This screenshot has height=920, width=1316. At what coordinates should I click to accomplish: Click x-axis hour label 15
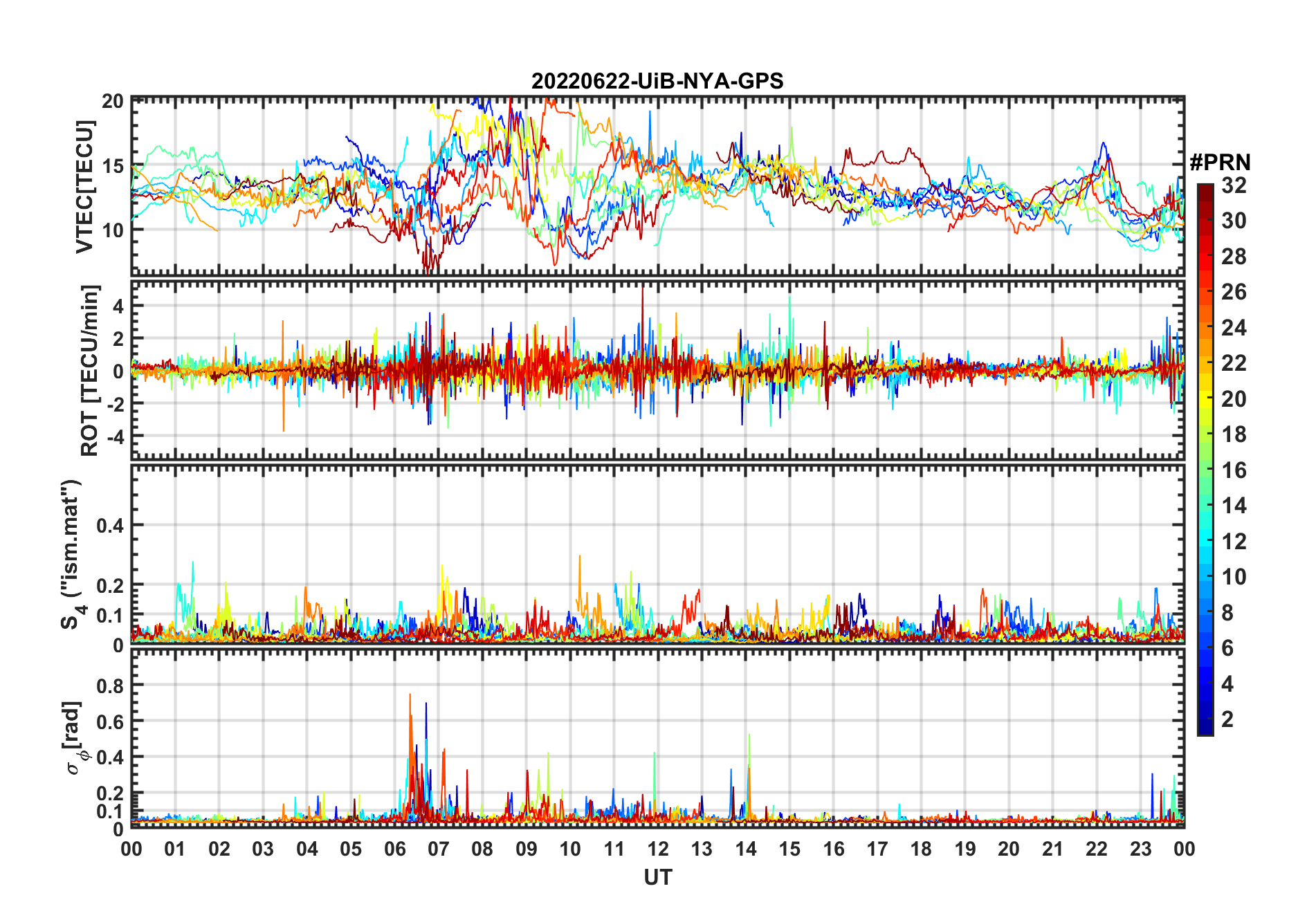click(789, 849)
